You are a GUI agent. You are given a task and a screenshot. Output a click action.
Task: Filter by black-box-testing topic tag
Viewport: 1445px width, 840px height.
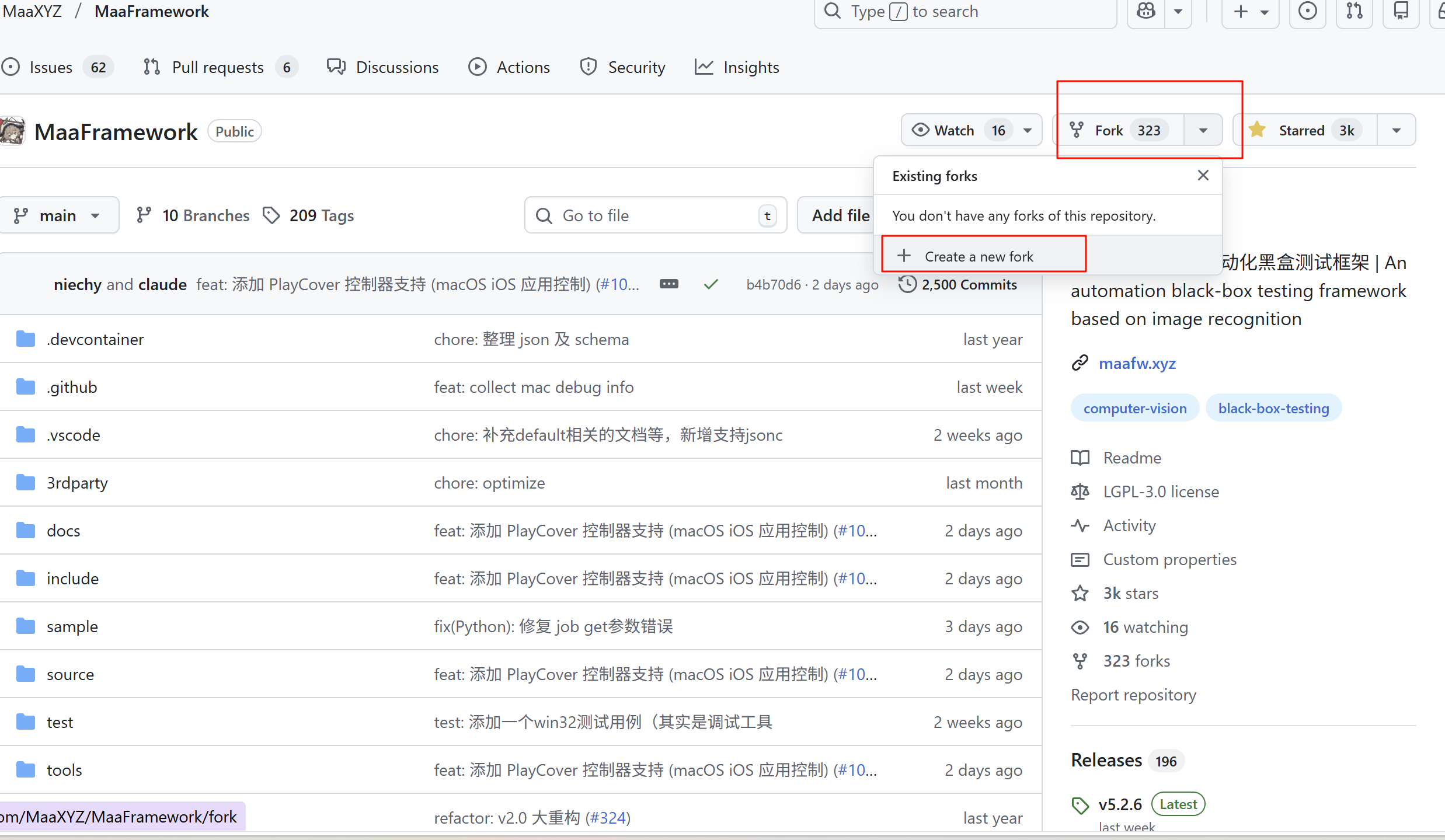point(1273,408)
